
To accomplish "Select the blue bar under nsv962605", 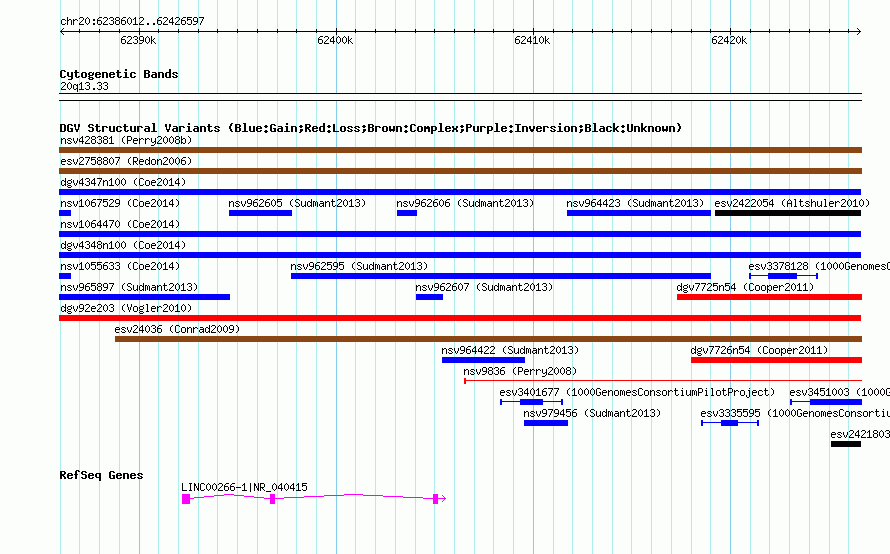I will [x=261, y=213].
